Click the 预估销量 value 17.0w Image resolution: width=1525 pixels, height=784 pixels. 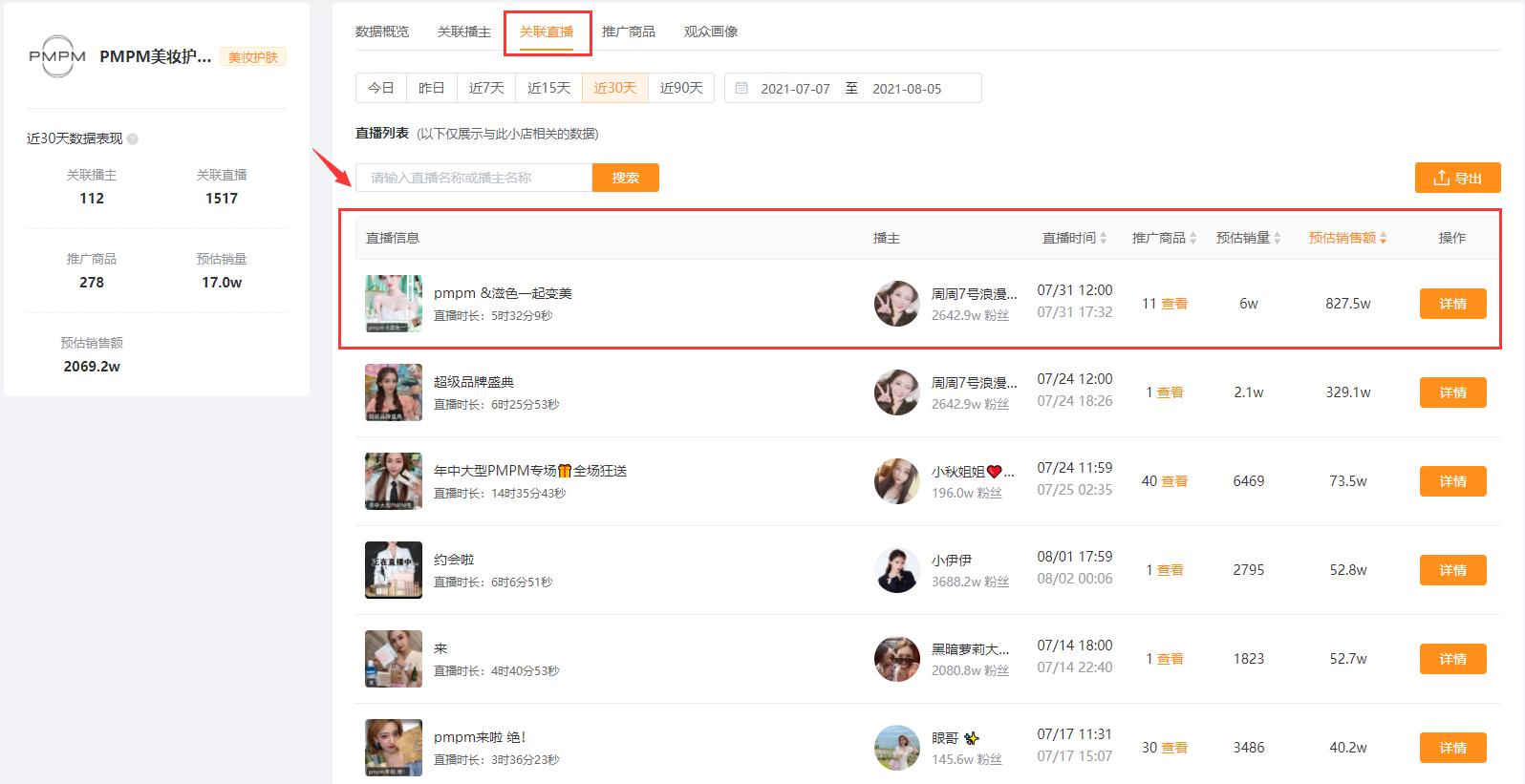tap(222, 283)
